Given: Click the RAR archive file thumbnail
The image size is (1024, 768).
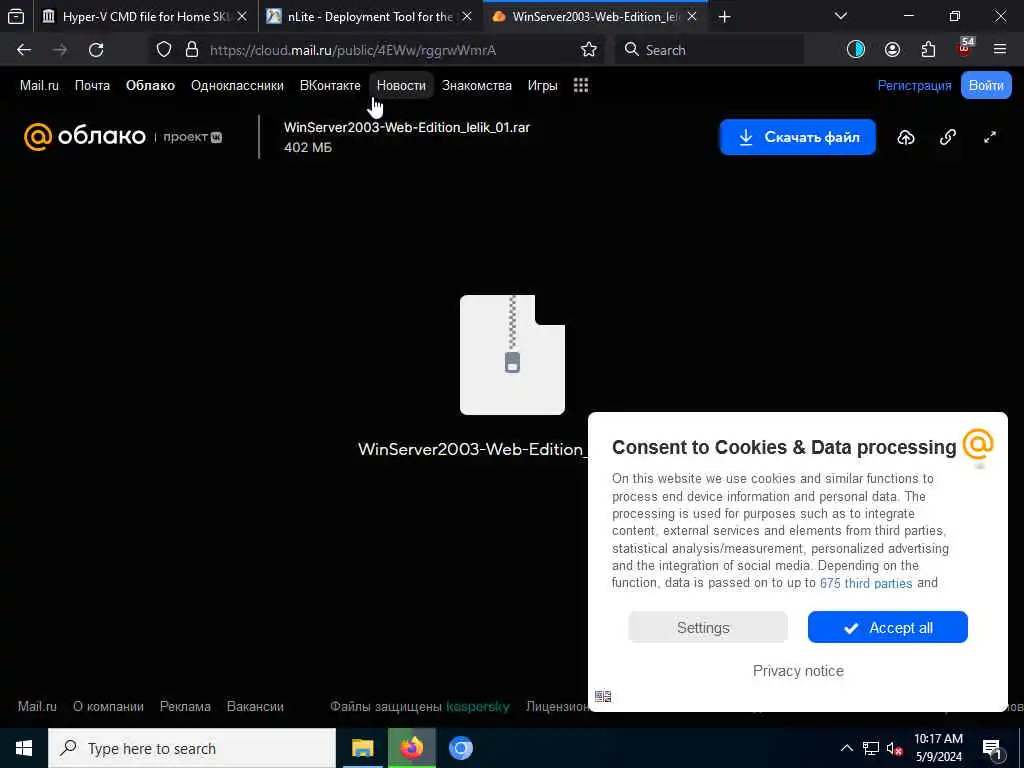Looking at the screenshot, I should [512, 355].
